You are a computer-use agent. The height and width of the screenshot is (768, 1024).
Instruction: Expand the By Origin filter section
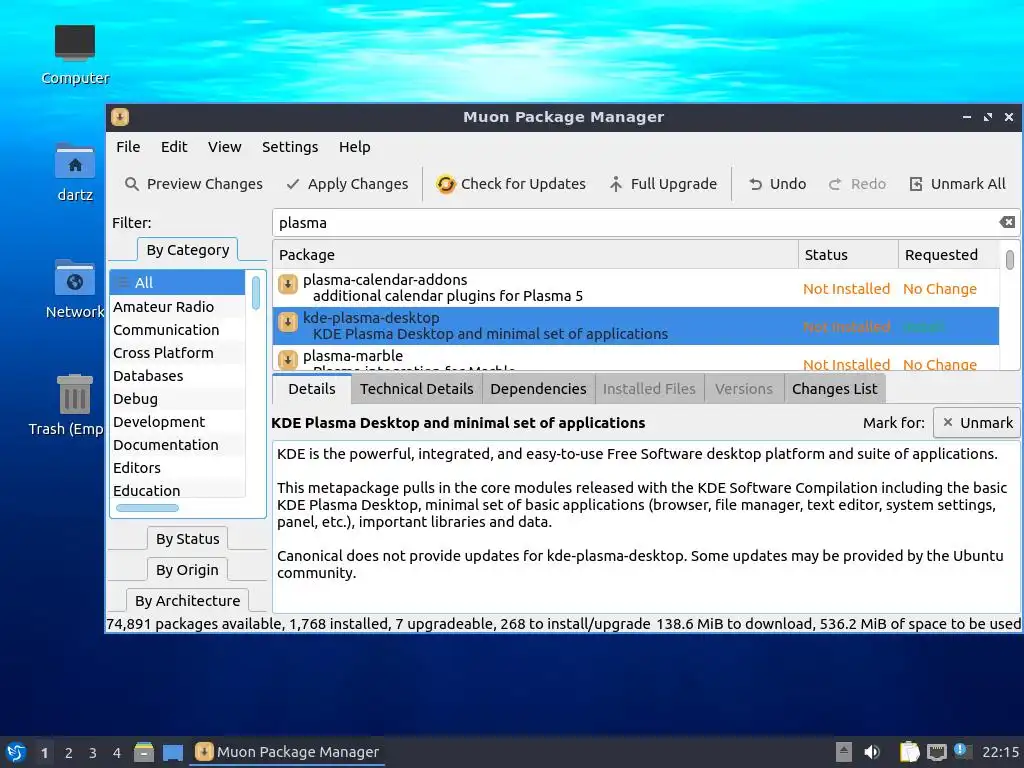(x=187, y=570)
